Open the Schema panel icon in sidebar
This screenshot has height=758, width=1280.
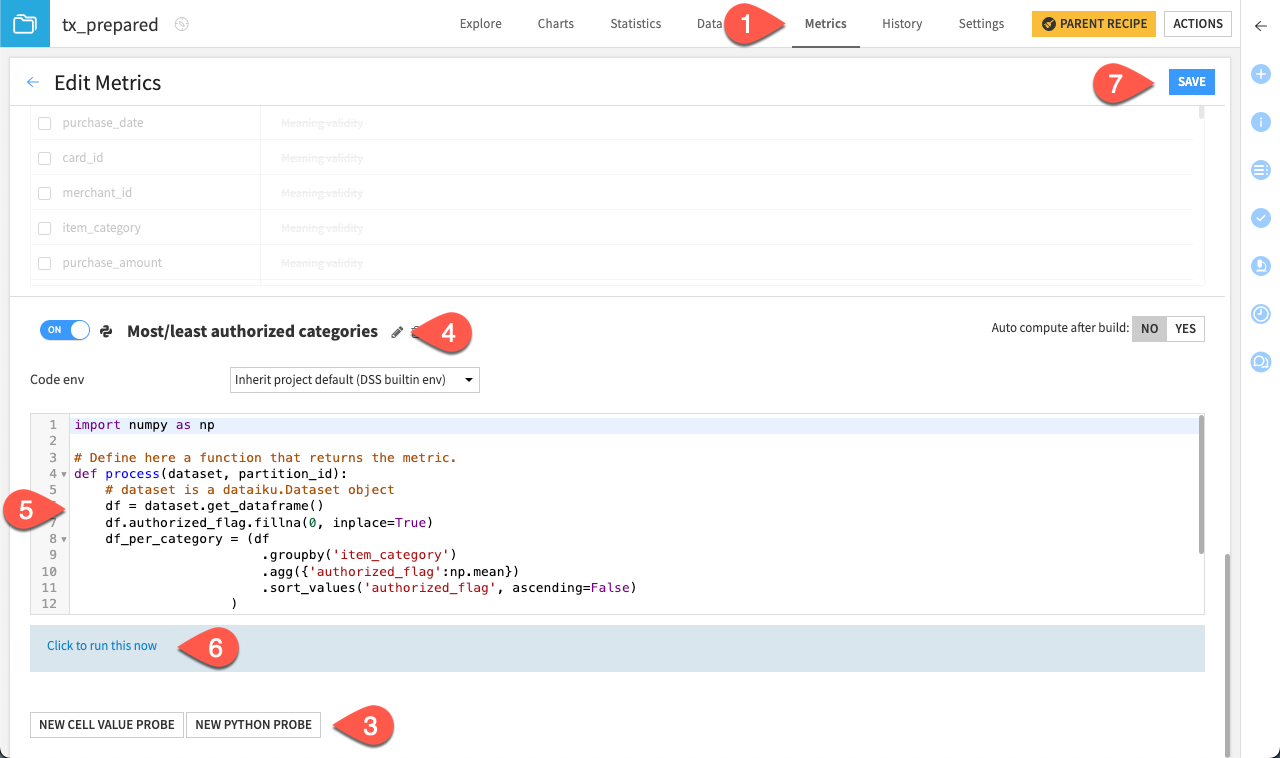click(1261, 169)
